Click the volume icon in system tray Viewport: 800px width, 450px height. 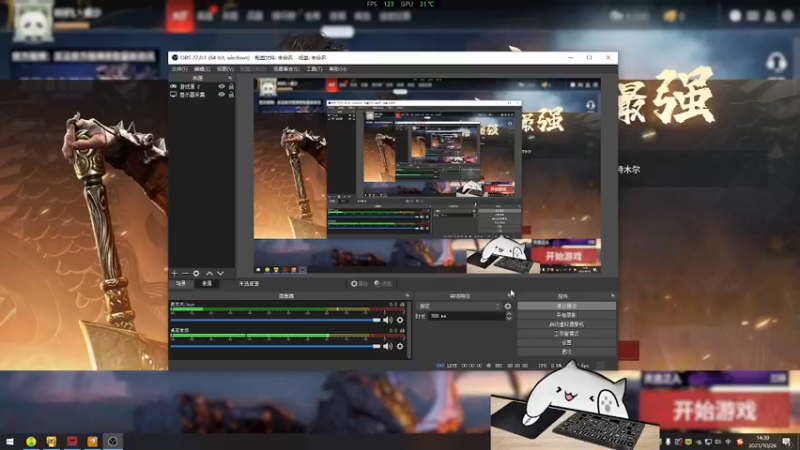[718, 442]
